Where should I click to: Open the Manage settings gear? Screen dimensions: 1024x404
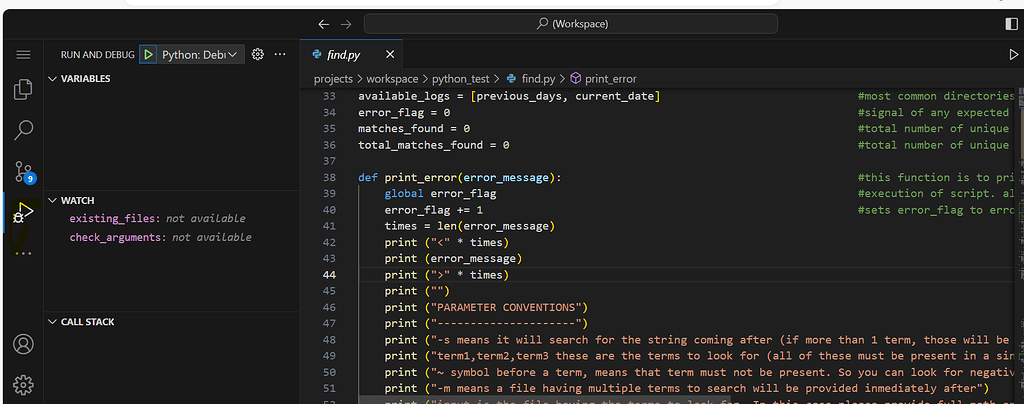24,384
